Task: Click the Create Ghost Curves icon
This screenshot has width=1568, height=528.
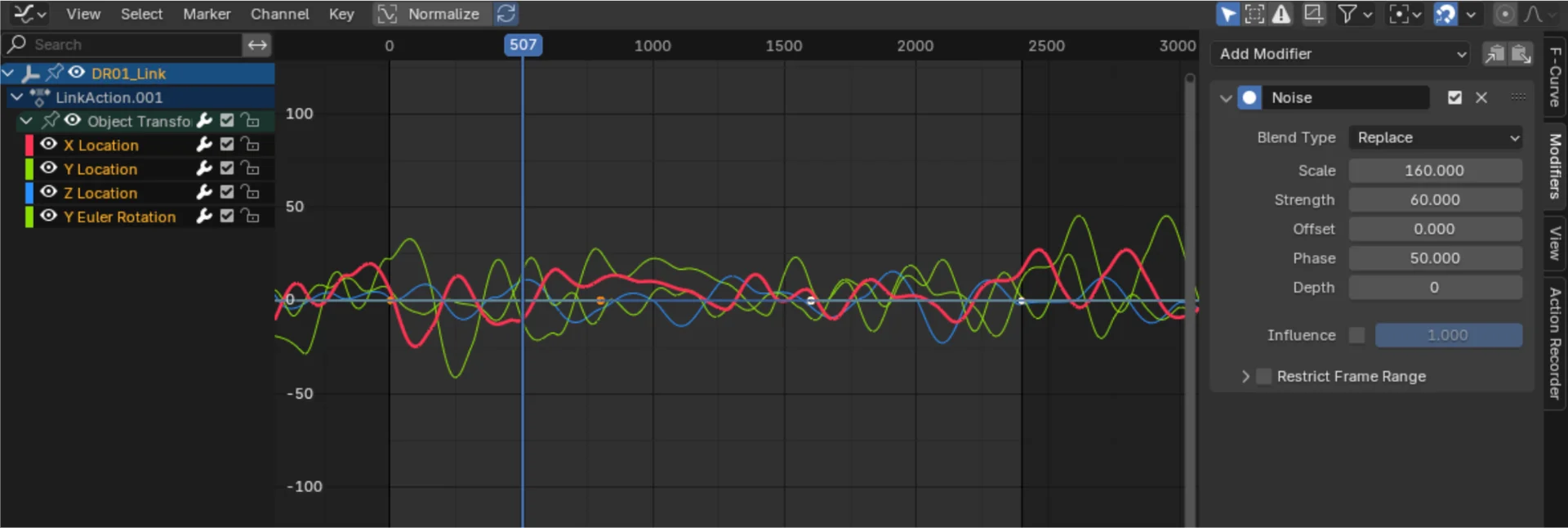Action: pyautogui.click(x=1313, y=14)
